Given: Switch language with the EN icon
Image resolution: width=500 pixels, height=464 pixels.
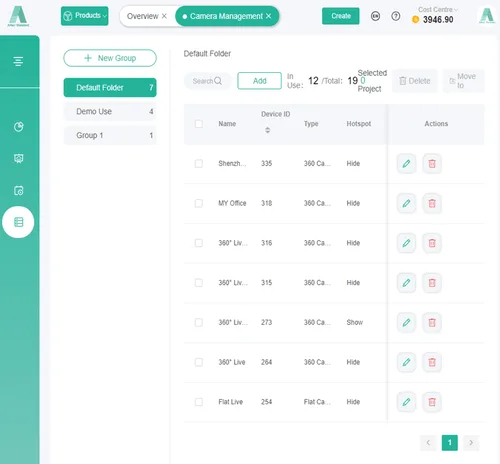Looking at the screenshot, I should click(375, 16).
